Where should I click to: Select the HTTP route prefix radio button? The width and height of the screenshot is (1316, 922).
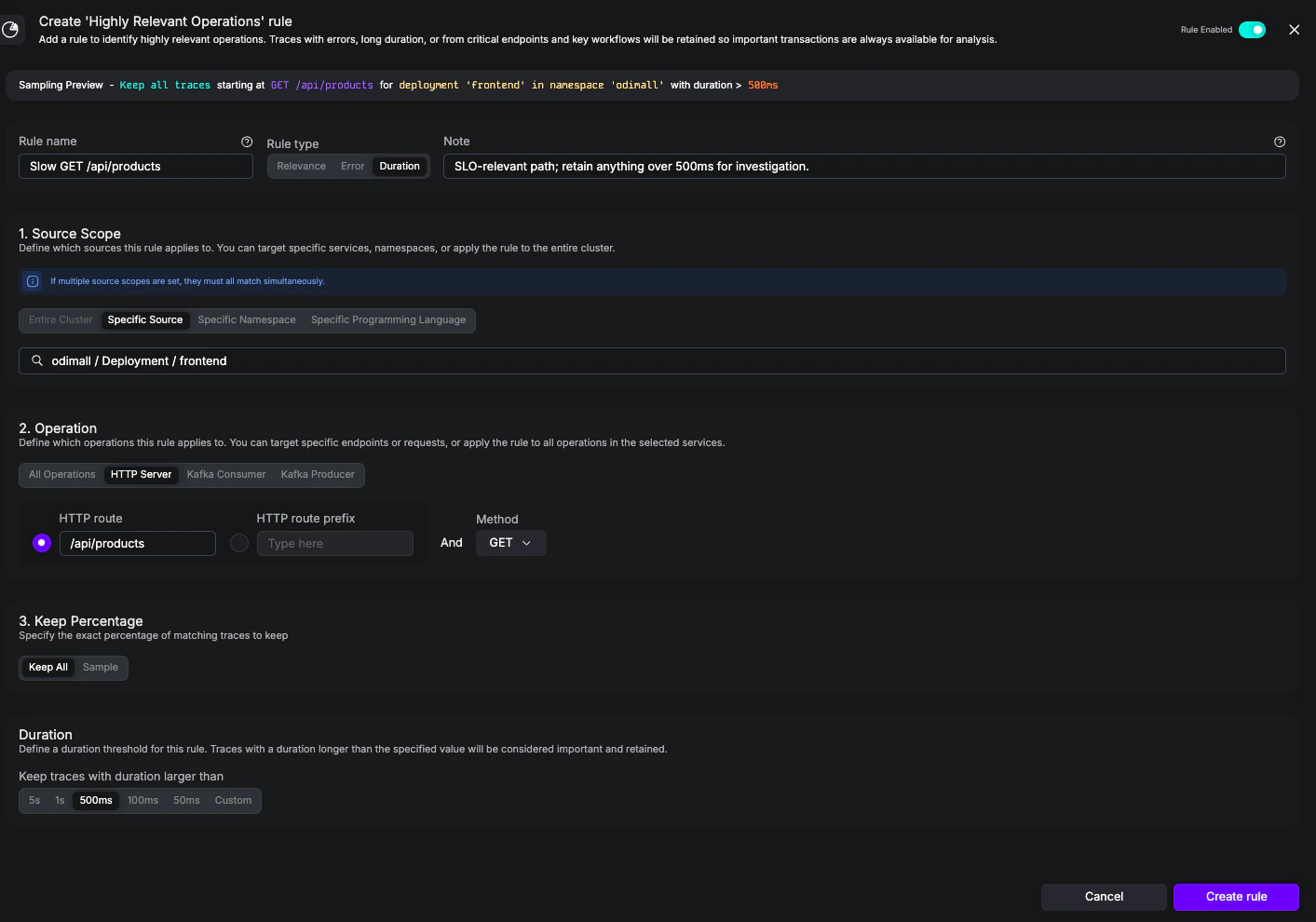pyautogui.click(x=239, y=543)
